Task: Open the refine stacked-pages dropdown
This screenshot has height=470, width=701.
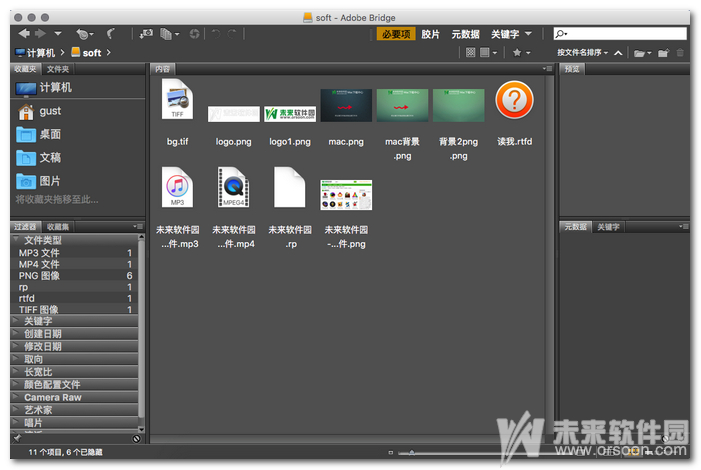Action: coord(169,34)
